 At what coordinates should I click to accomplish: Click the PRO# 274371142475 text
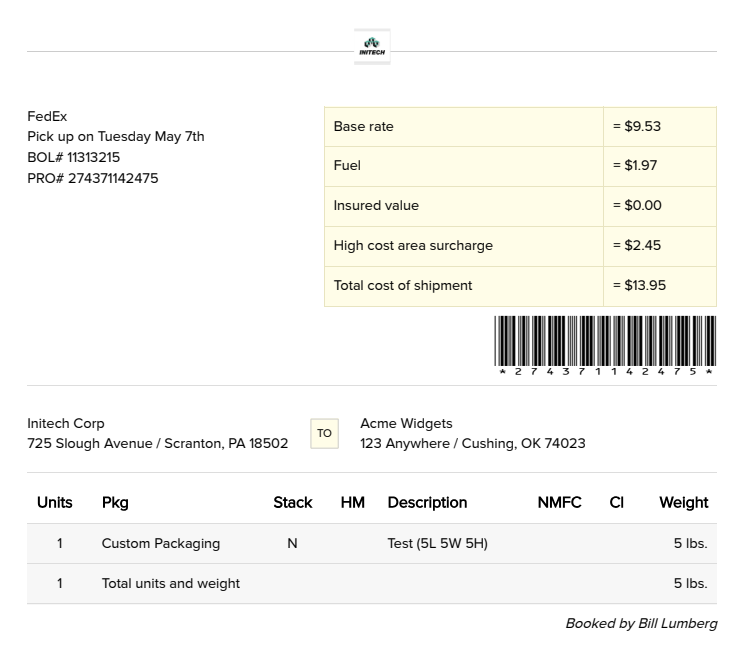pos(92,178)
